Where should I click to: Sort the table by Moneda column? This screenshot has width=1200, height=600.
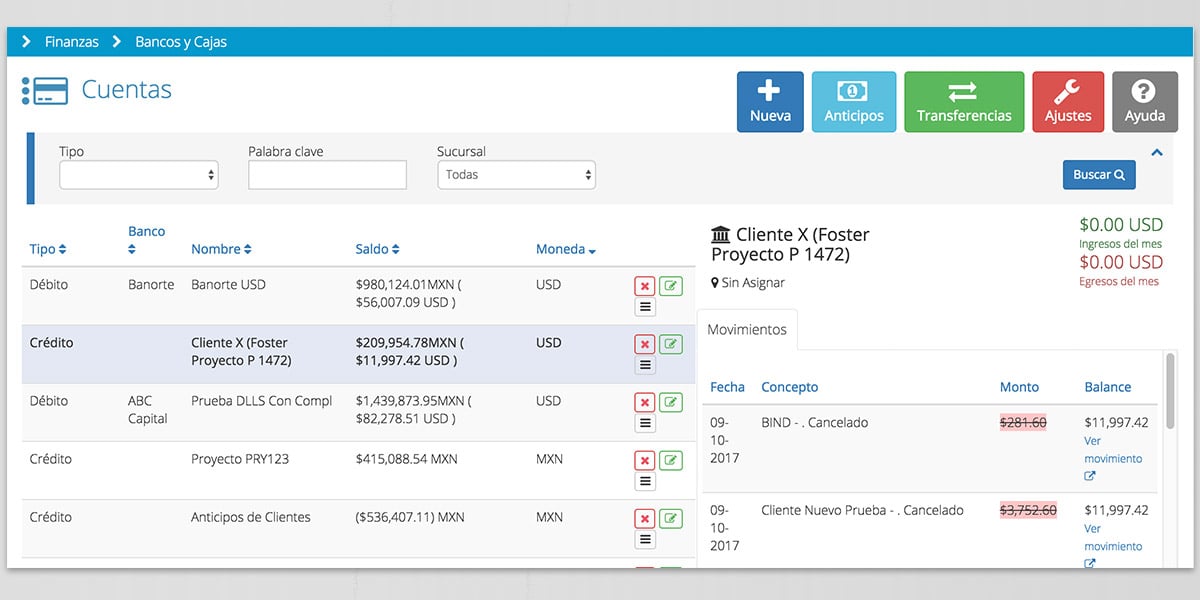click(x=565, y=249)
